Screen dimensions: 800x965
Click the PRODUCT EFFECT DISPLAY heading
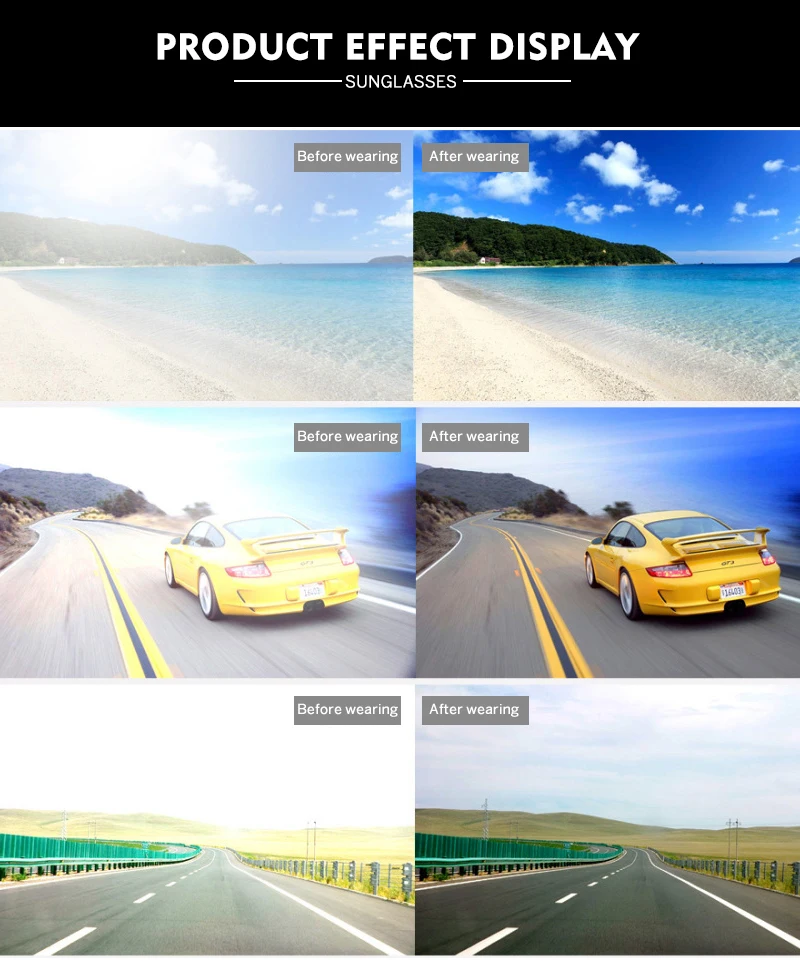tap(398, 47)
